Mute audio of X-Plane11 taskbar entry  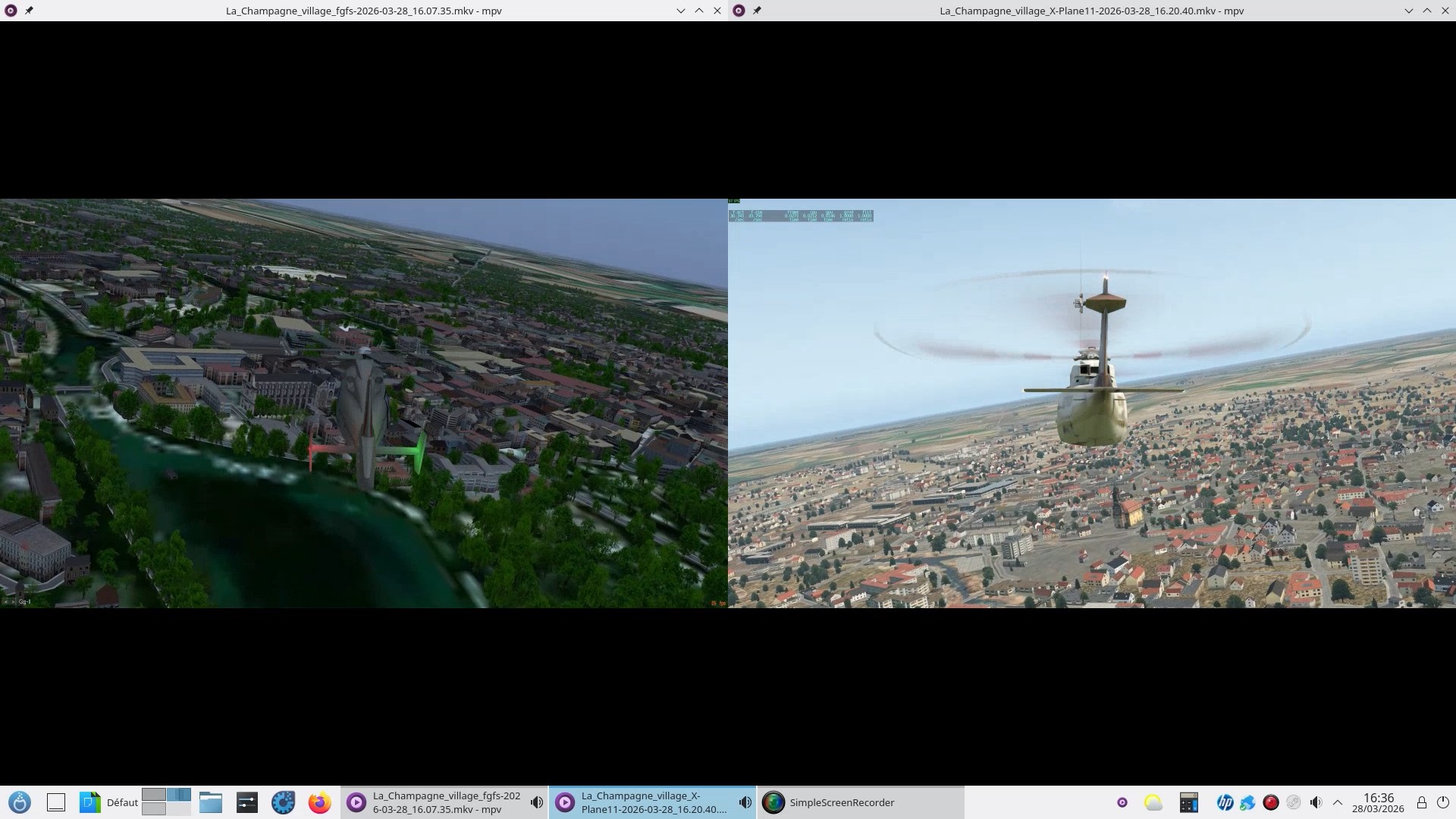click(745, 802)
